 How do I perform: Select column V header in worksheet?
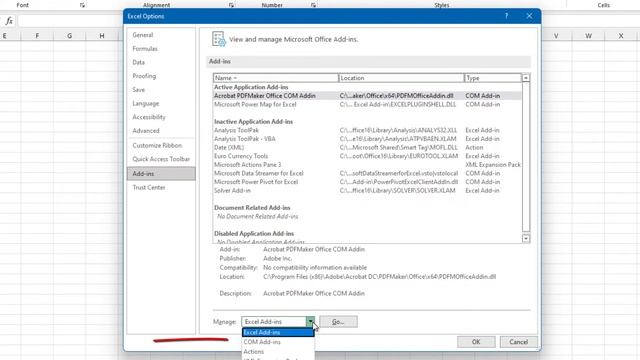coord(556,36)
